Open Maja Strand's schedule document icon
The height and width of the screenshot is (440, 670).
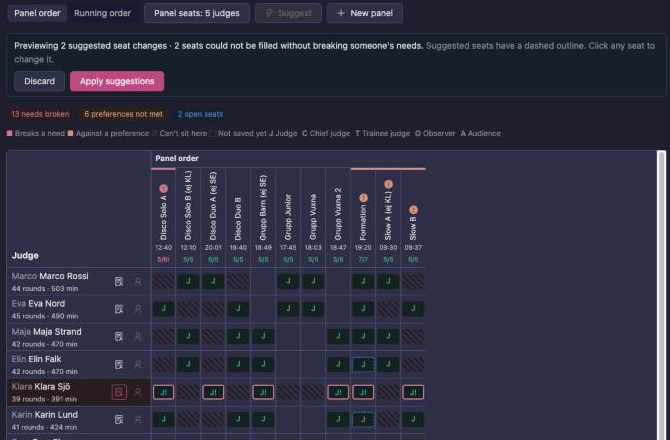click(x=119, y=337)
